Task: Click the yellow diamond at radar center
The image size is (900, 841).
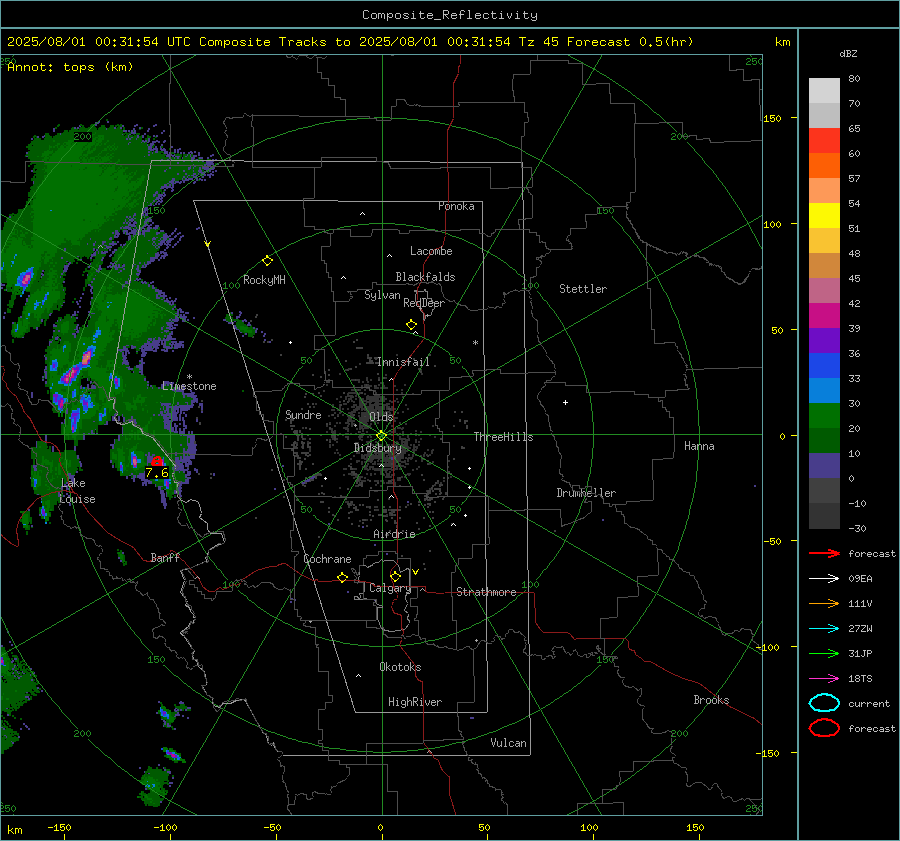Action: (x=381, y=436)
